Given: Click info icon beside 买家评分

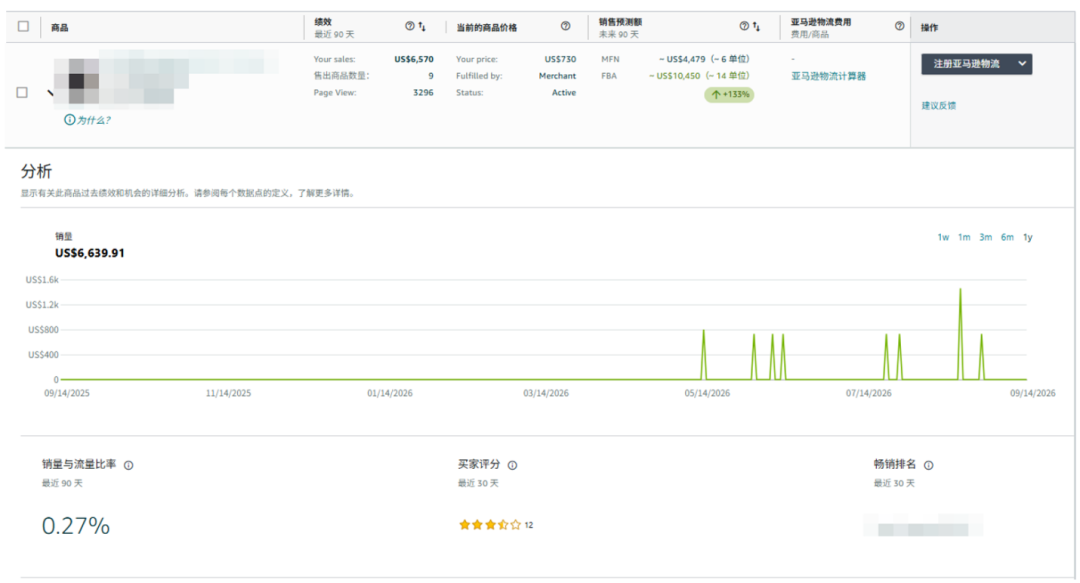Looking at the screenshot, I should (x=512, y=465).
